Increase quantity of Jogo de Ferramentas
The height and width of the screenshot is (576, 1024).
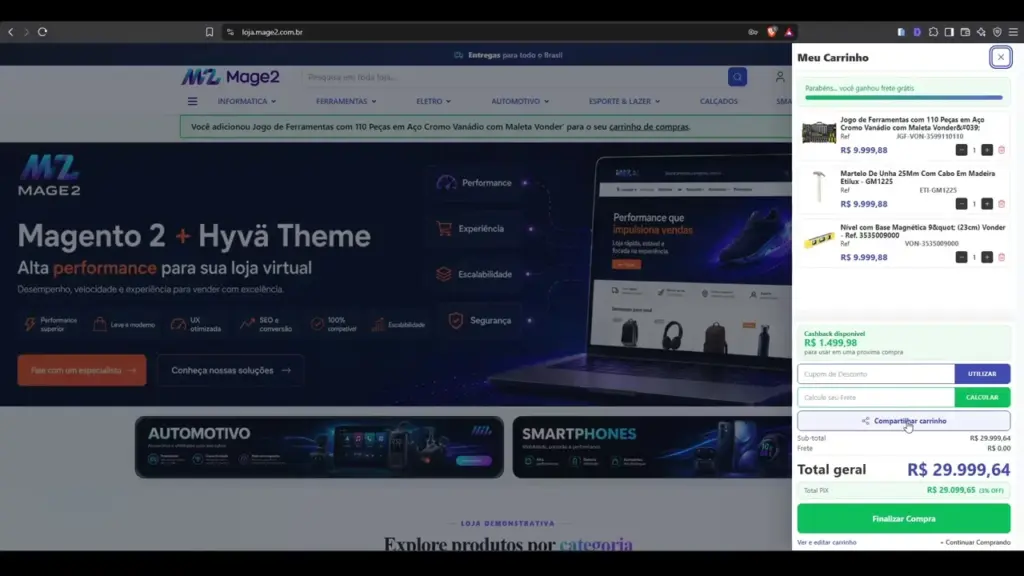pos(987,150)
